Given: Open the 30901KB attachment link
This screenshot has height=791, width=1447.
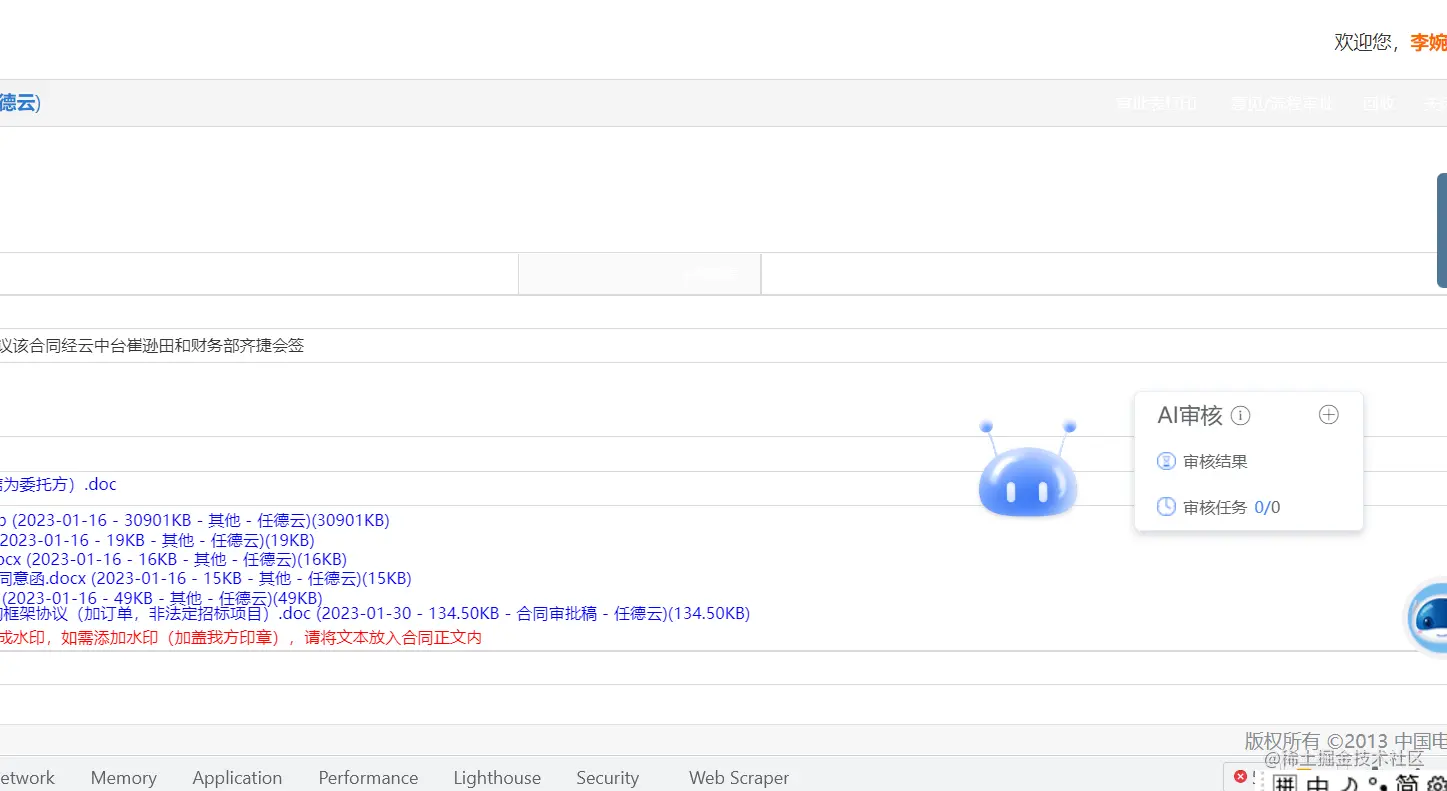Looking at the screenshot, I should 195,520.
